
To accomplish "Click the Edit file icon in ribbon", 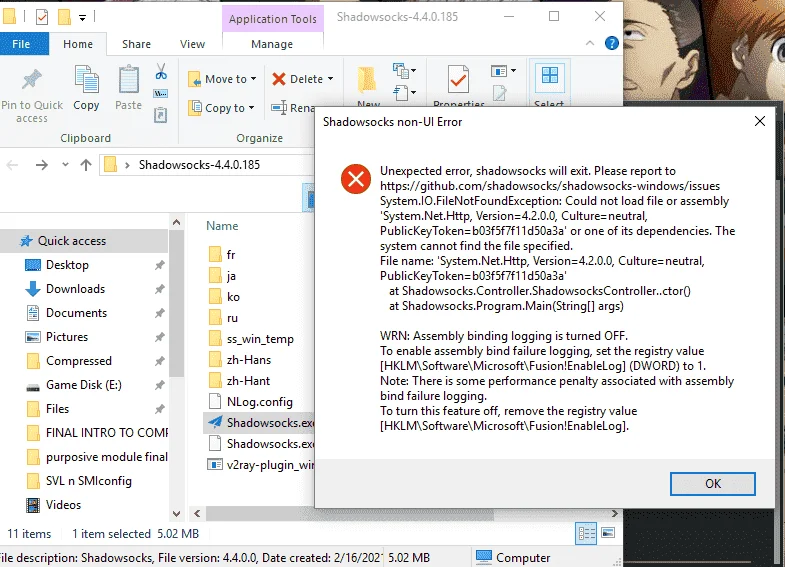I will click(x=499, y=93).
